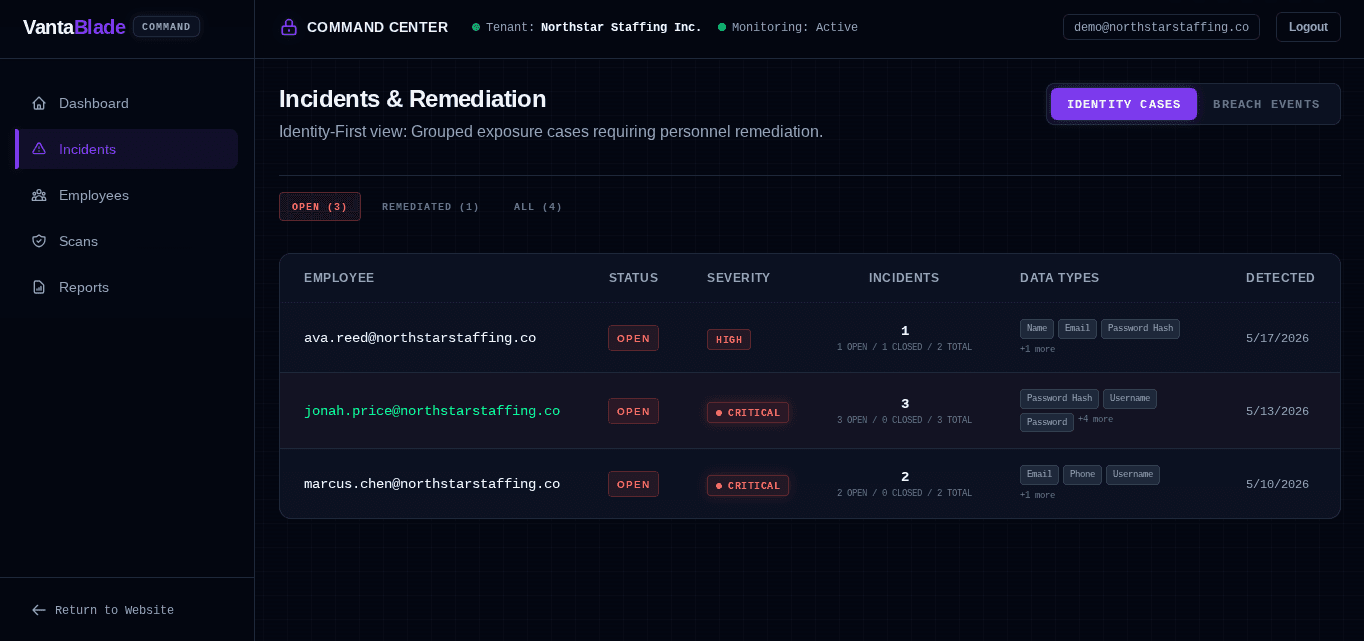Click the Incidents warning triangle icon
The image size is (1364, 641).
(39, 149)
